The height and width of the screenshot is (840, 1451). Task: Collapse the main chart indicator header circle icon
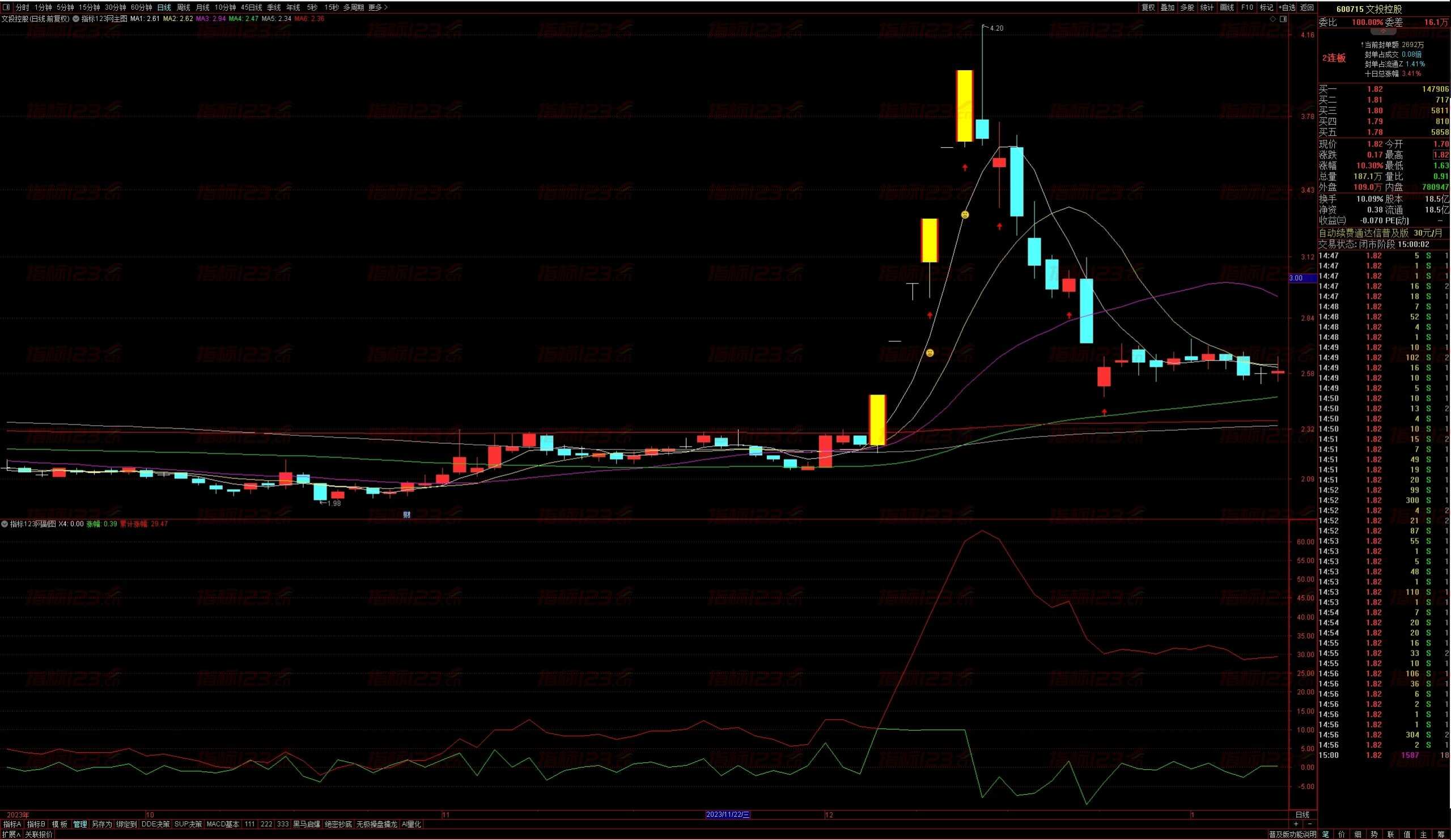[x=76, y=19]
